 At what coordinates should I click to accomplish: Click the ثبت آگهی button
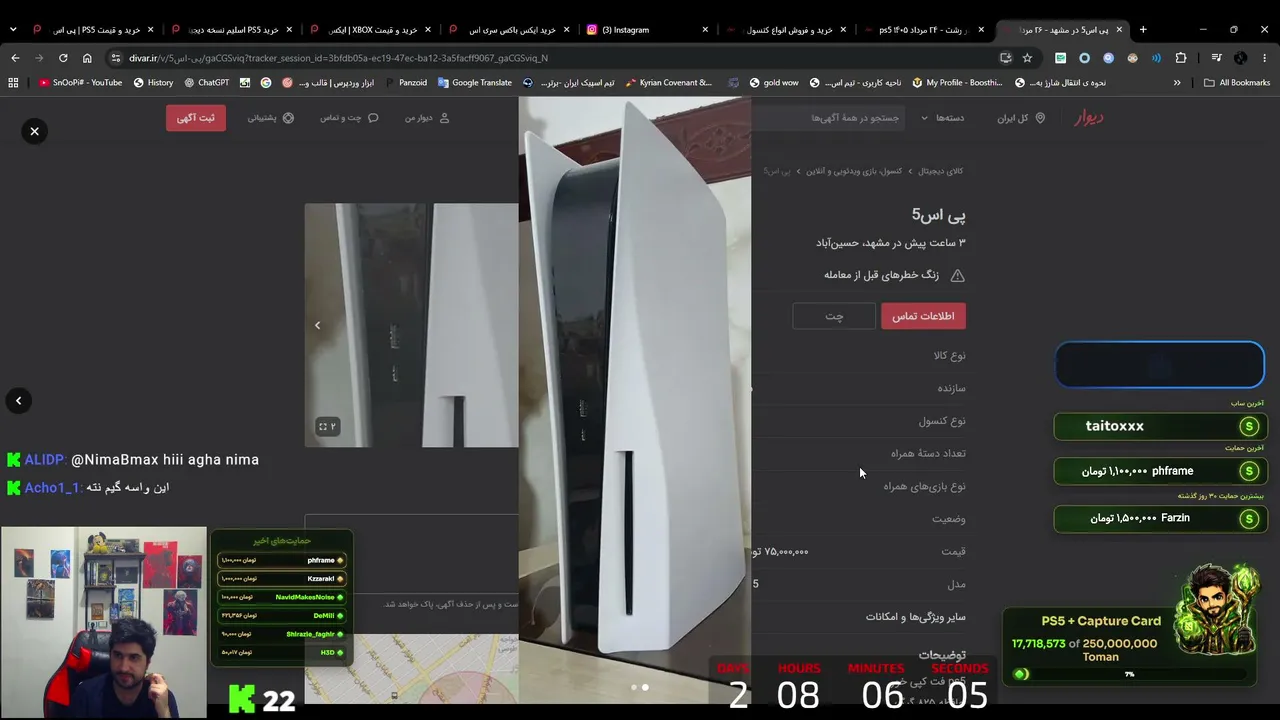point(196,118)
